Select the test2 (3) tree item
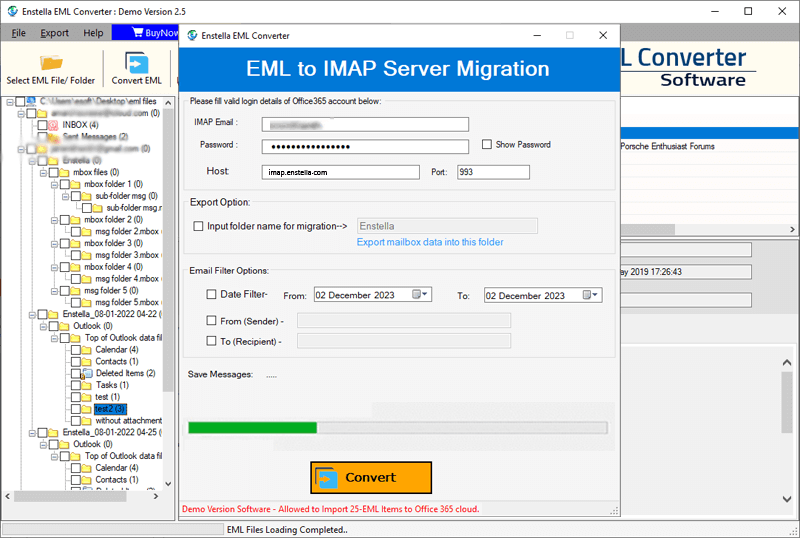The width and height of the screenshot is (800, 538). (x=110, y=409)
